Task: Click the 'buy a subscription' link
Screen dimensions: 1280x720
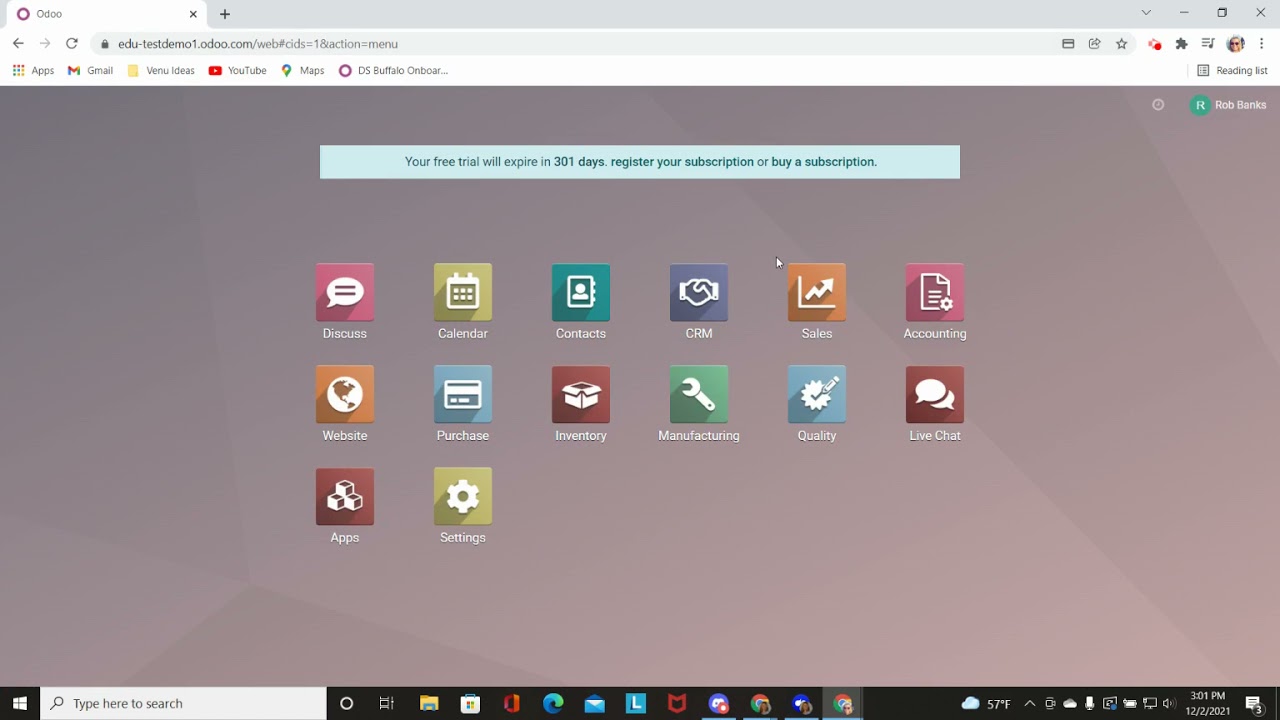Action: pyautogui.click(x=823, y=162)
